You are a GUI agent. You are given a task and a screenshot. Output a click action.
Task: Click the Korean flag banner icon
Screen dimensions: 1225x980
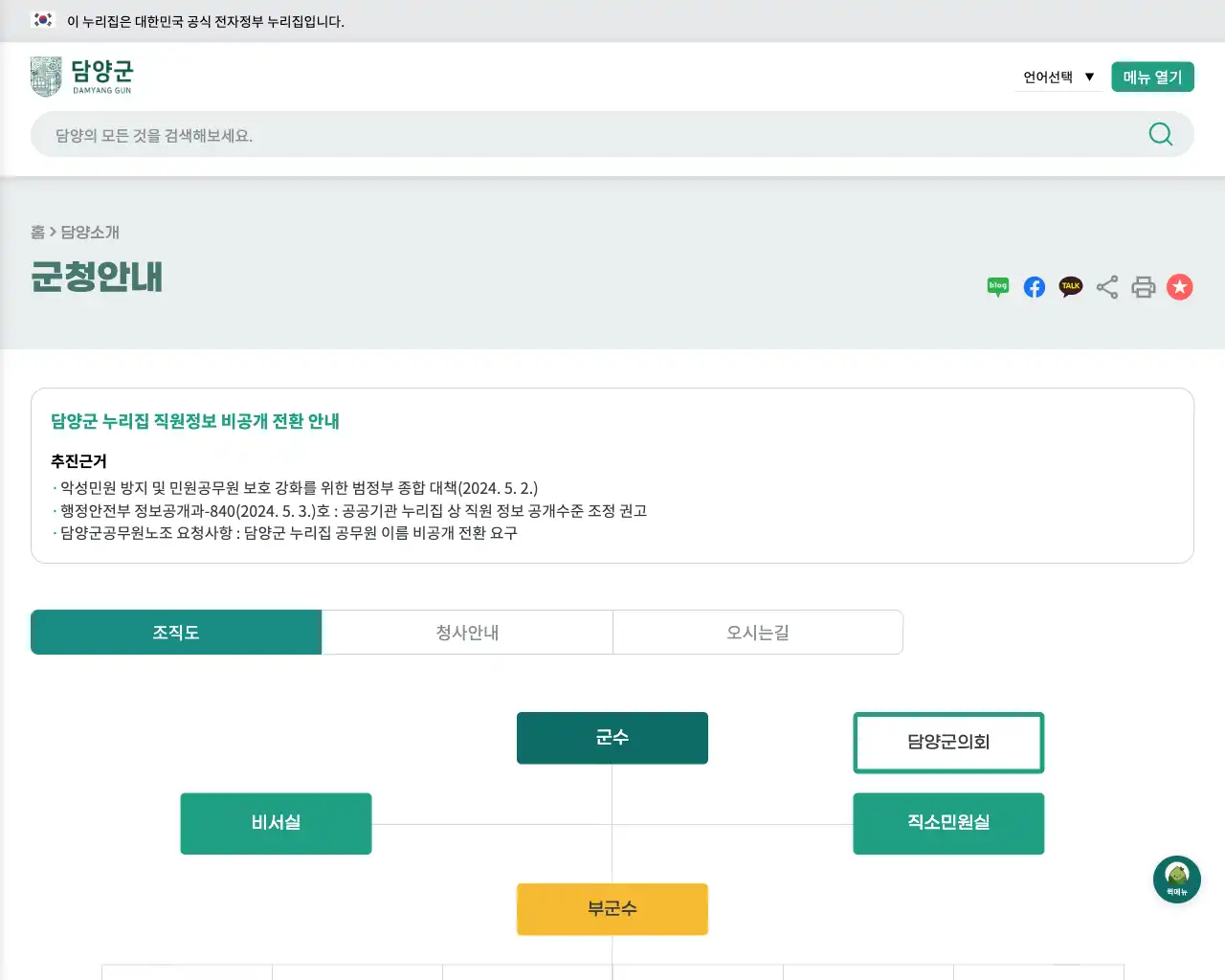point(42,20)
